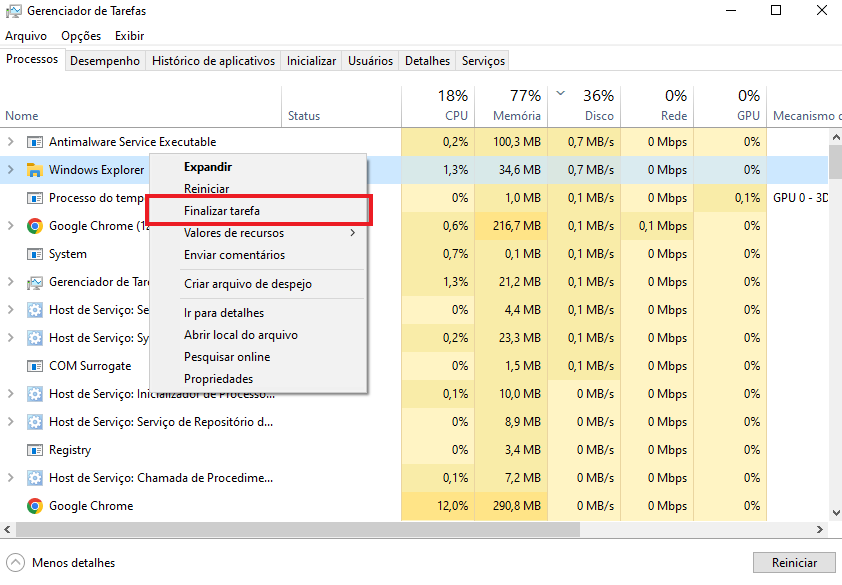842x585 pixels.
Task: Click the Status column header
Action: point(342,106)
